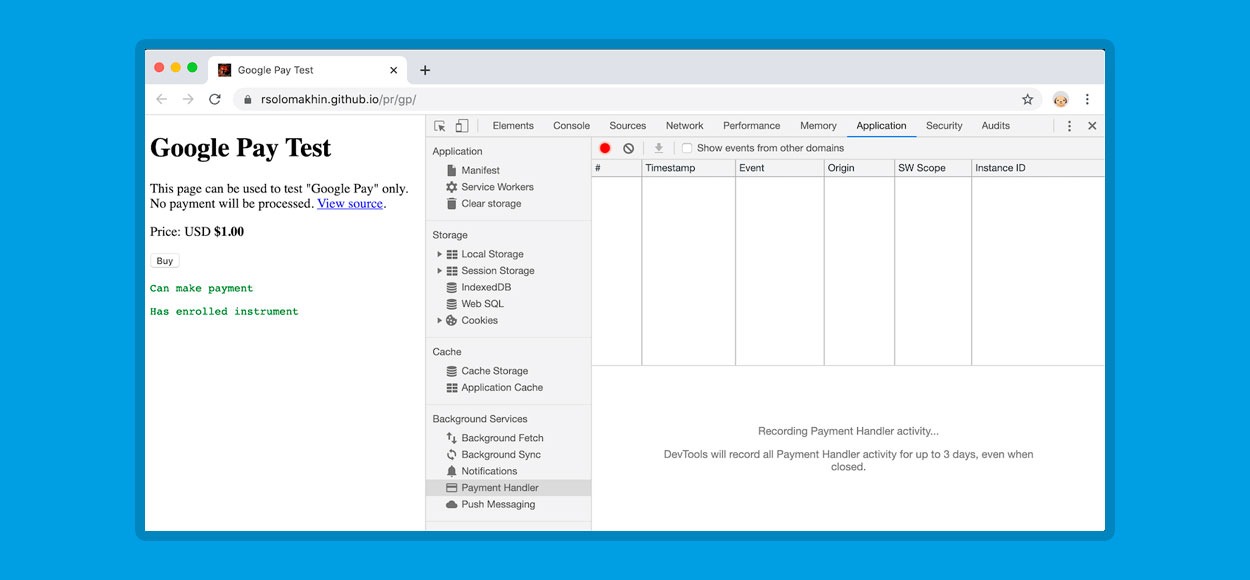Screen dimensions: 1250x580
Task: Bookmark the page with star icon
Action: tap(1027, 99)
